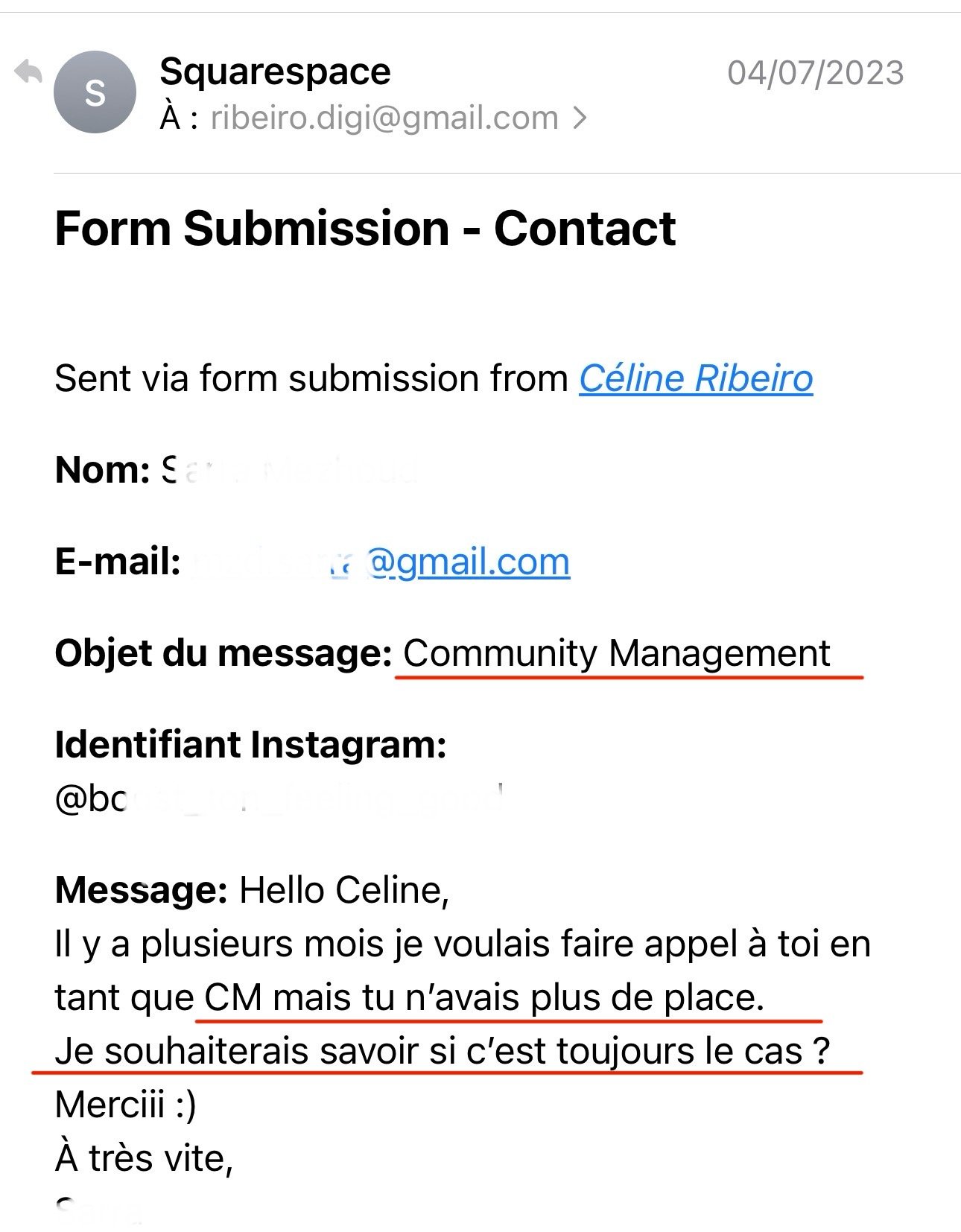The image size is (961, 1232).
Task: Tap the underlined sentence about CM place
Action: coord(484,997)
